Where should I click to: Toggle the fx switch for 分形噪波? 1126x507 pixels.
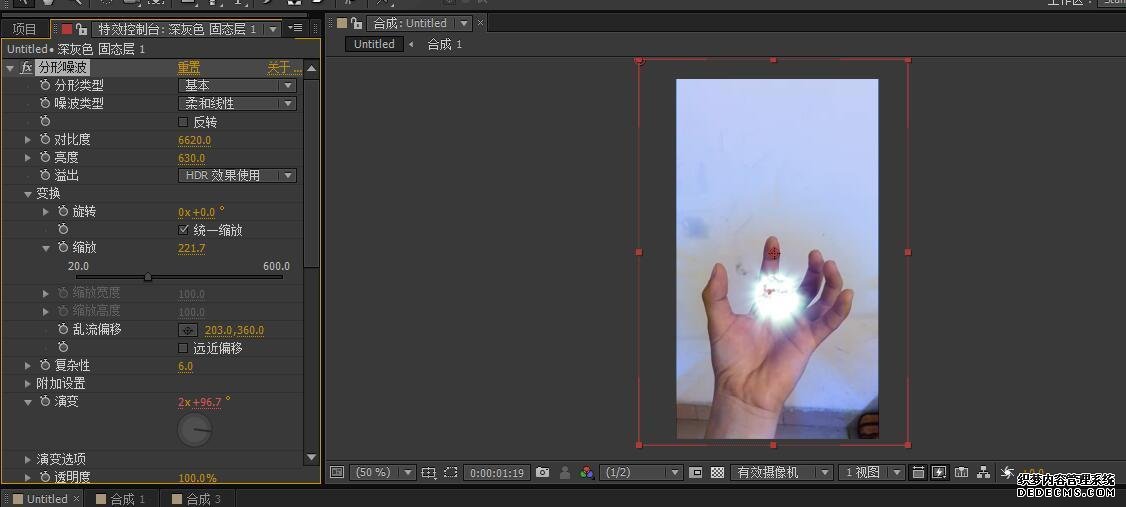[x=27, y=68]
